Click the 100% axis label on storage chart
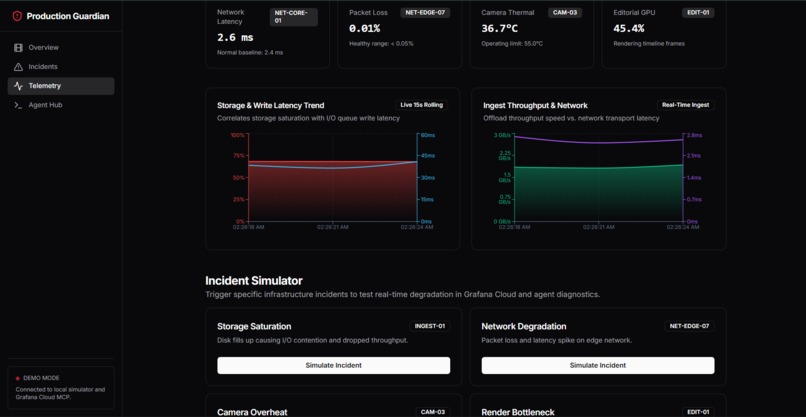This screenshot has height=417, width=806. [237, 135]
